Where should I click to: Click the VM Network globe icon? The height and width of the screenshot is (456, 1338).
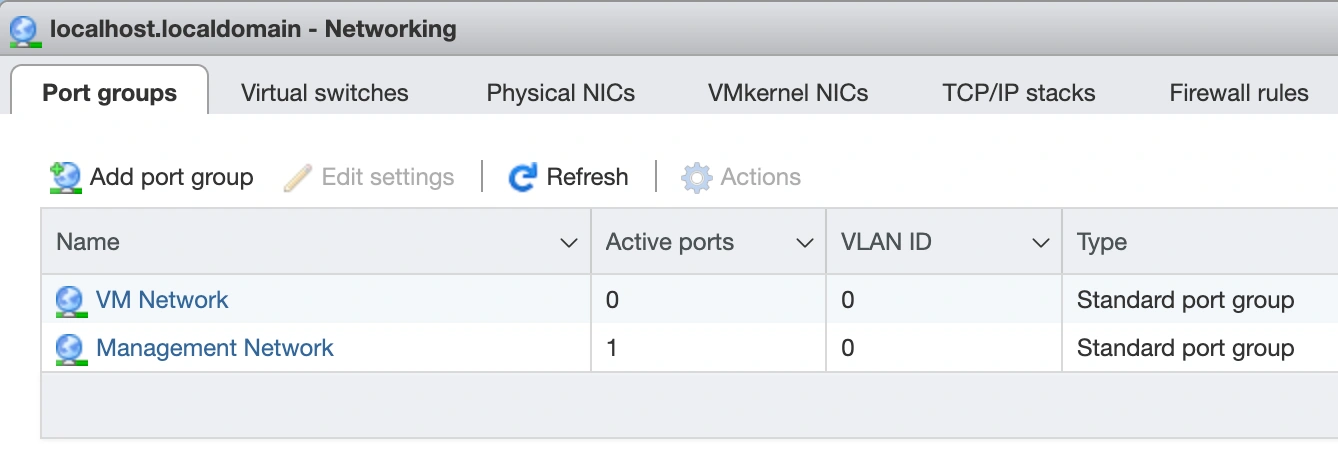pos(69,300)
